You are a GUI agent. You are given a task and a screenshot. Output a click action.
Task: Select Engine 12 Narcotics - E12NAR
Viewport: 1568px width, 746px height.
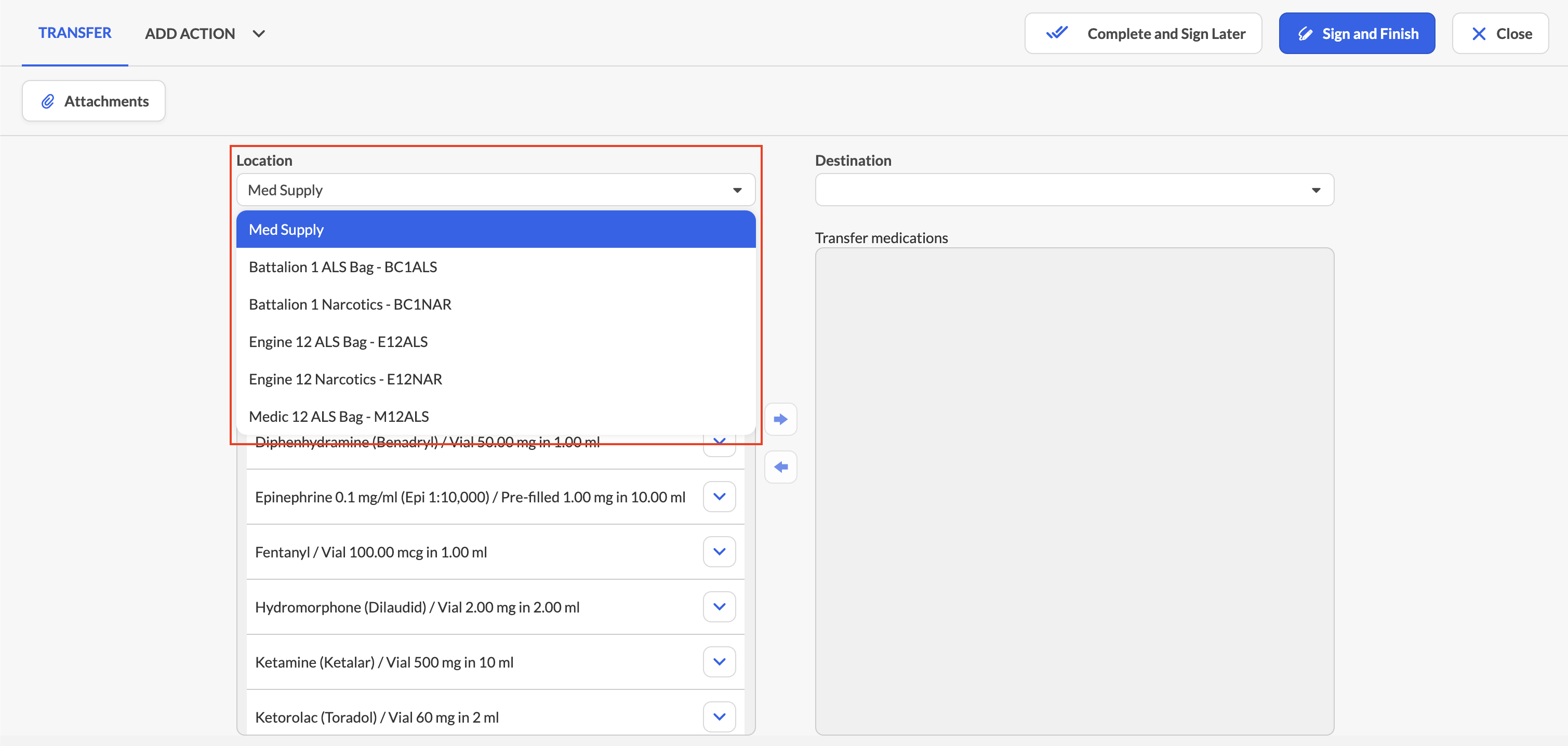click(496, 379)
